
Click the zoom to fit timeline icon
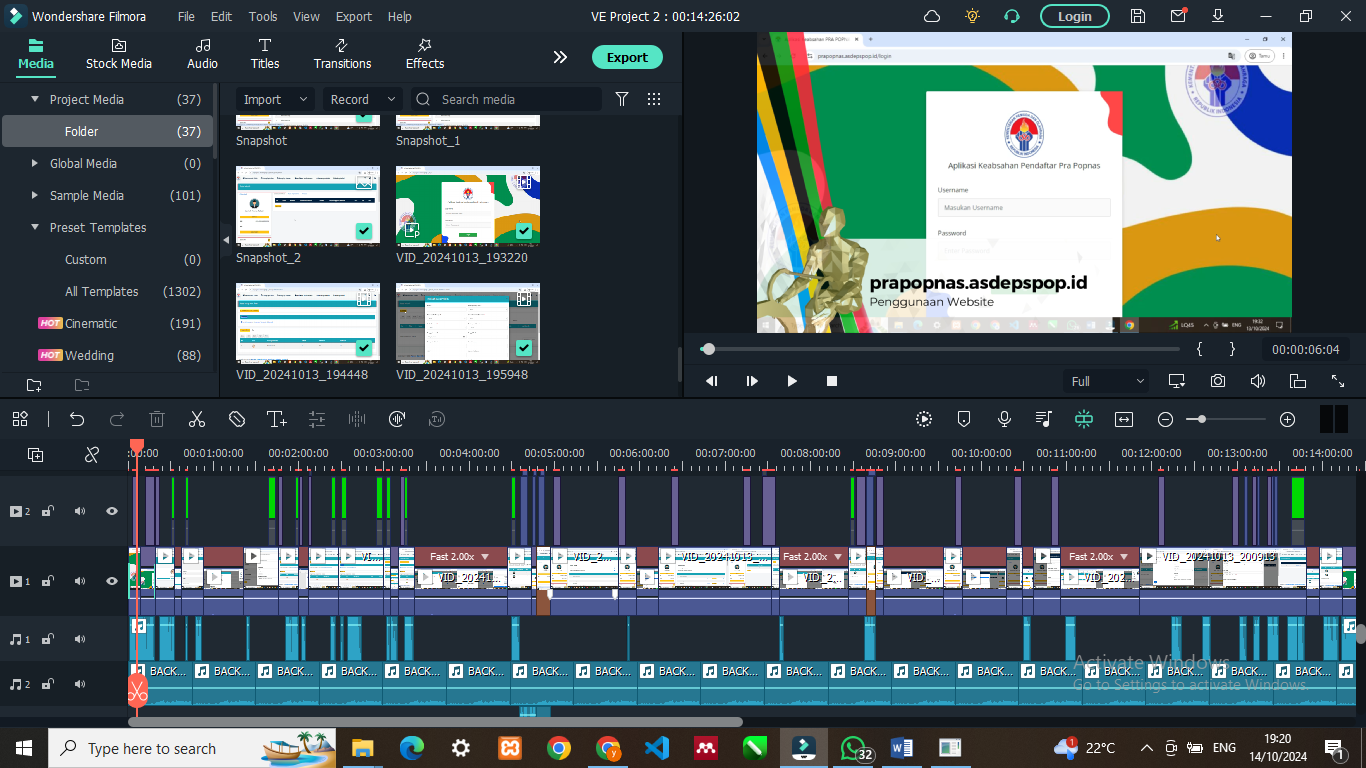(x=1124, y=419)
